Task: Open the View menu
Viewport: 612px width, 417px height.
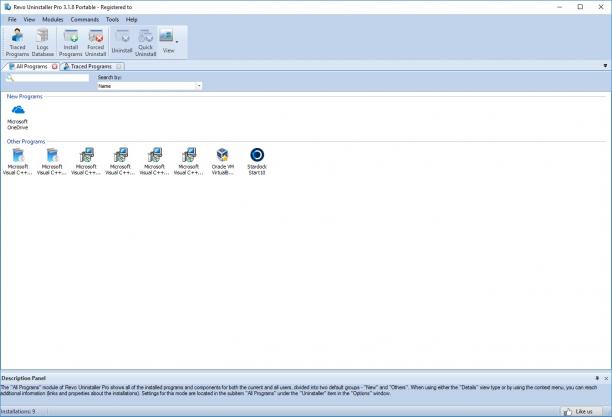Action: (x=29, y=20)
